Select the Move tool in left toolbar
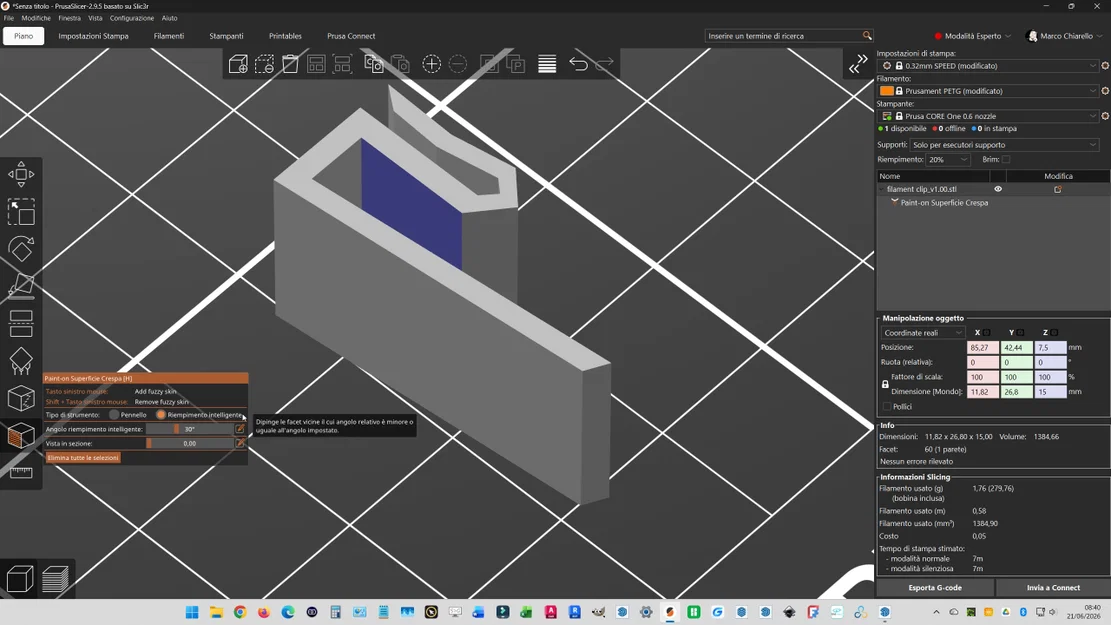1111x625 pixels. pyautogui.click(x=21, y=174)
